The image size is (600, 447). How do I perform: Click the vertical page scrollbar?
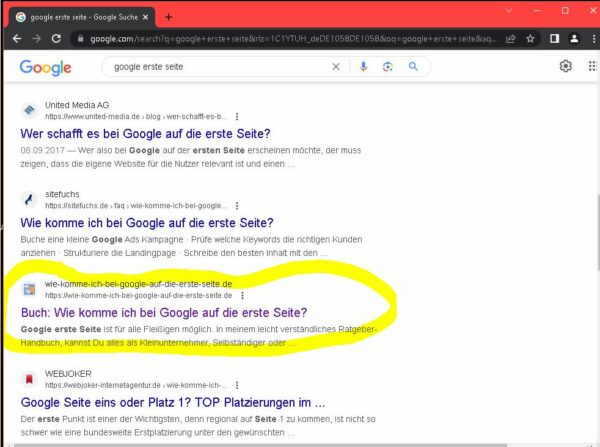(x=597, y=232)
